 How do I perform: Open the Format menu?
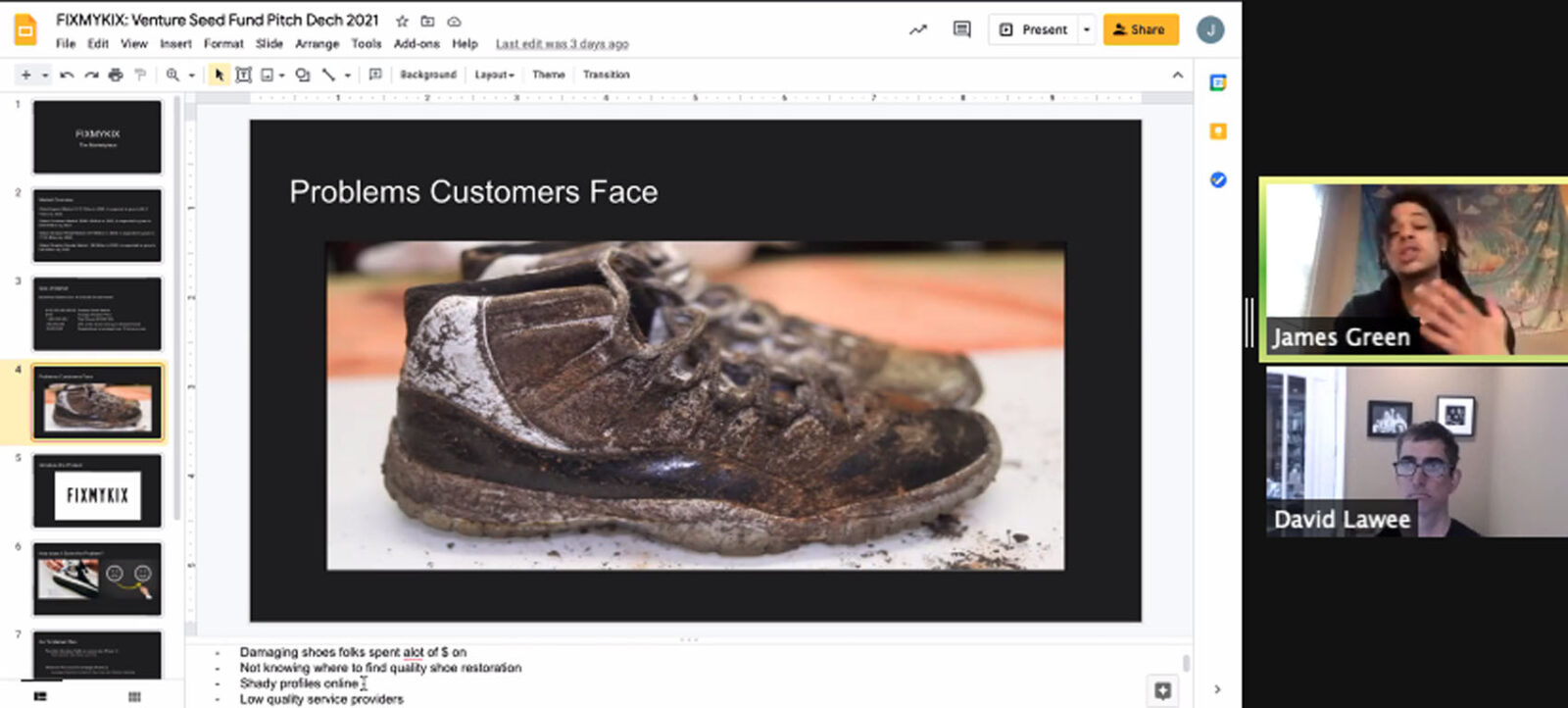click(x=223, y=44)
